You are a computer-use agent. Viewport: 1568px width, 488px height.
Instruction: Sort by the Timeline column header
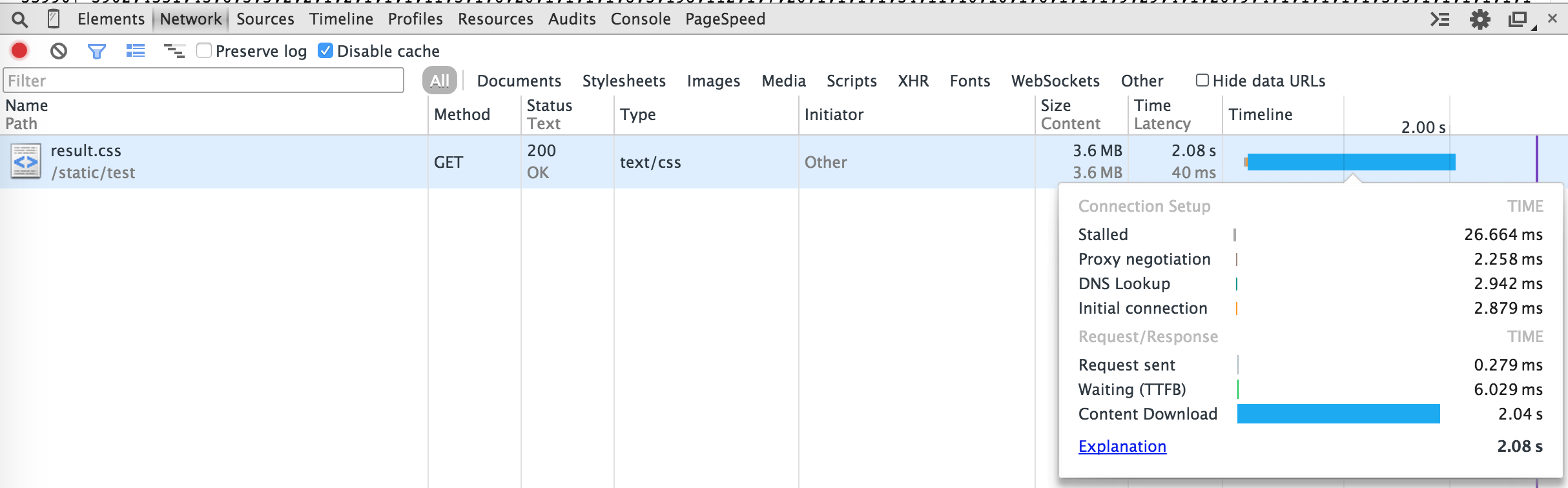(1260, 114)
